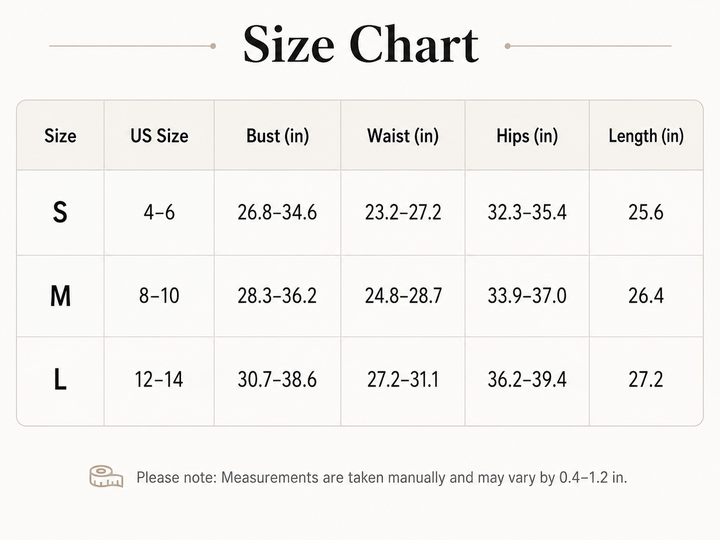Select the Bust (in) column header
720x540 pixels.
[277, 136]
